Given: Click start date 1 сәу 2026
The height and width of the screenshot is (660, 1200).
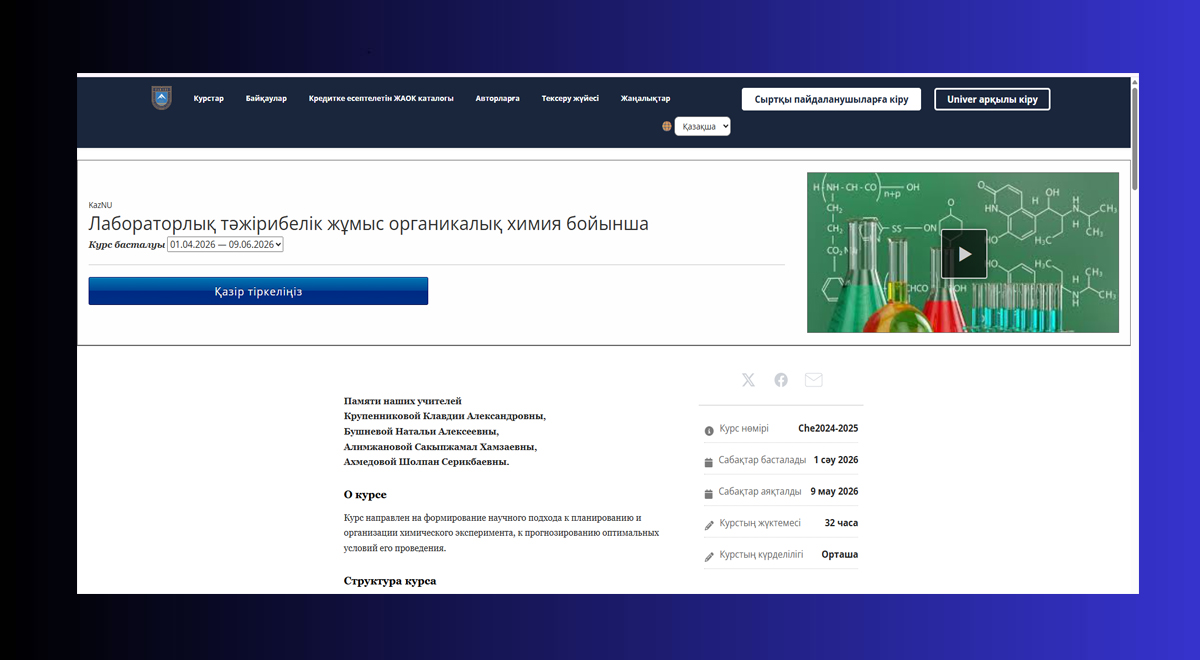Looking at the screenshot, I should pyautogui.click(x=836, y=460).
